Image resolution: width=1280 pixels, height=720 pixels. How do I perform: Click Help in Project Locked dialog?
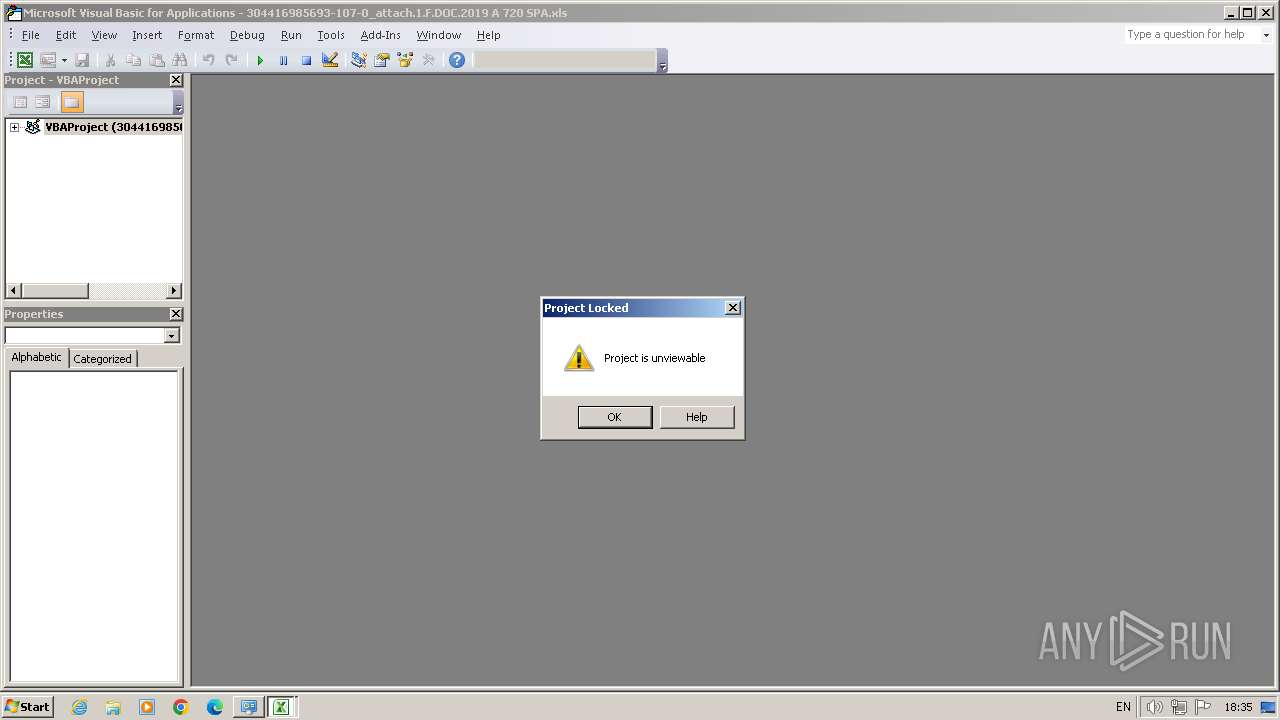coord(697,417)
